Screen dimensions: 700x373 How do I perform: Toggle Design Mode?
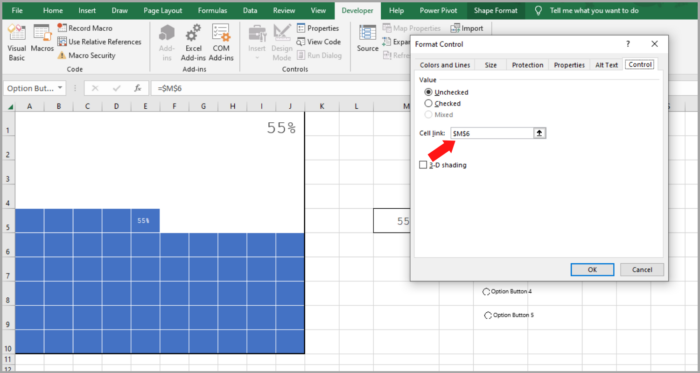282,43
